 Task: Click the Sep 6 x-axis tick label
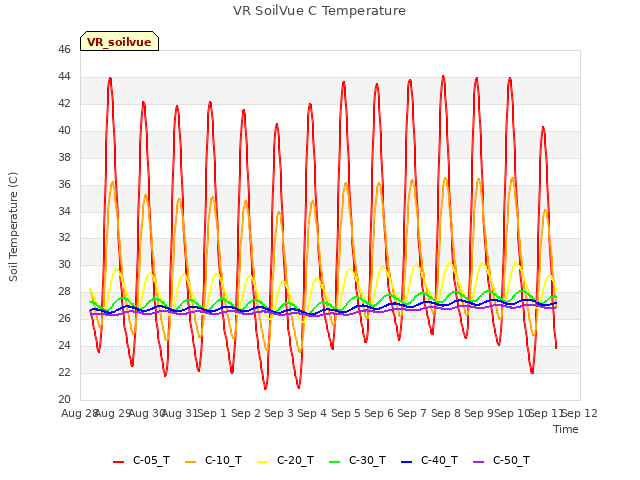click(379, 413)
